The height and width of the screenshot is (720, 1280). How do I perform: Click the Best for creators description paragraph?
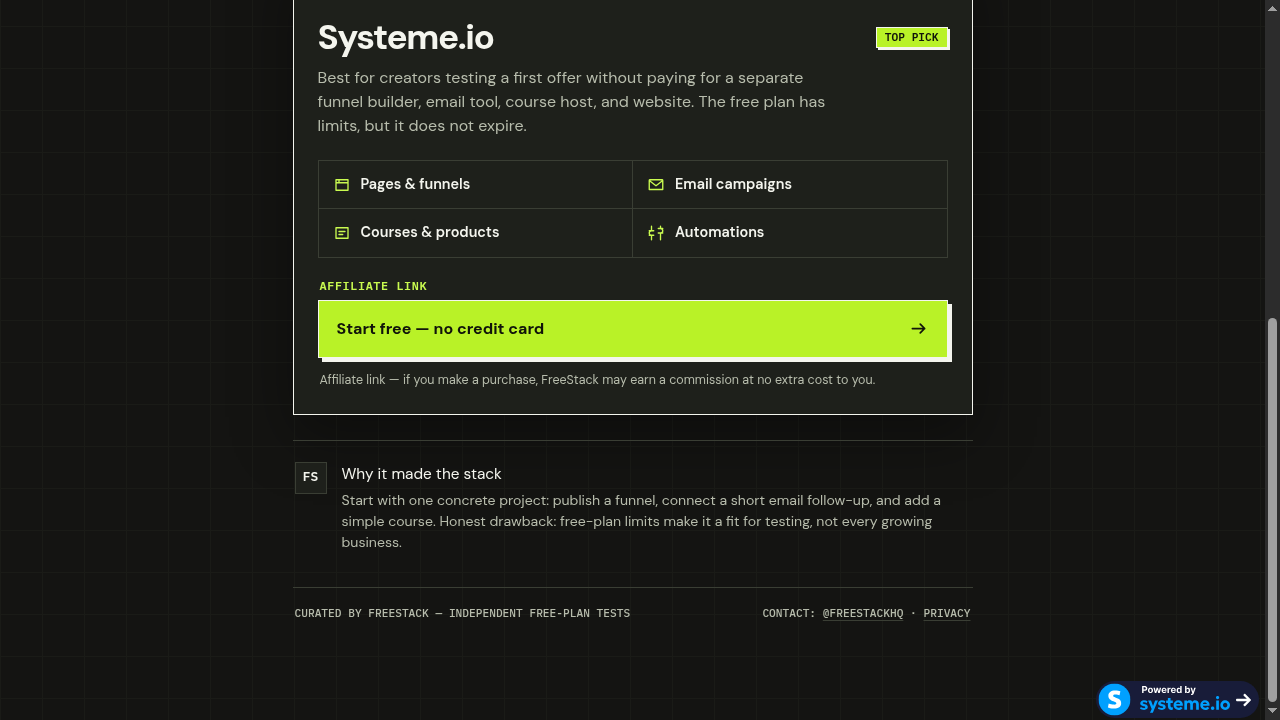pos(571,102)
